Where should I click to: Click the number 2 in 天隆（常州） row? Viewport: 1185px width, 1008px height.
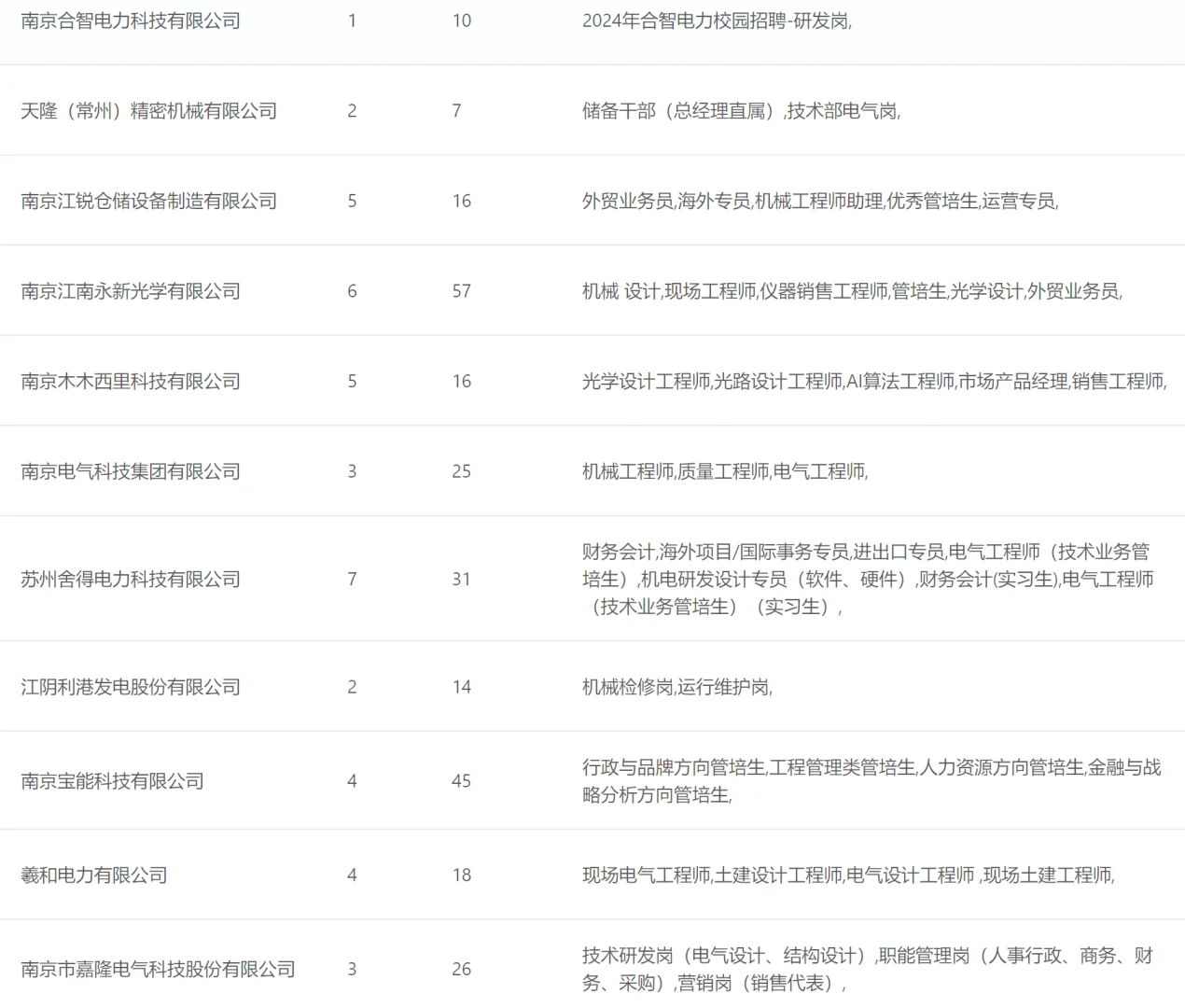[x=352, y=111]
